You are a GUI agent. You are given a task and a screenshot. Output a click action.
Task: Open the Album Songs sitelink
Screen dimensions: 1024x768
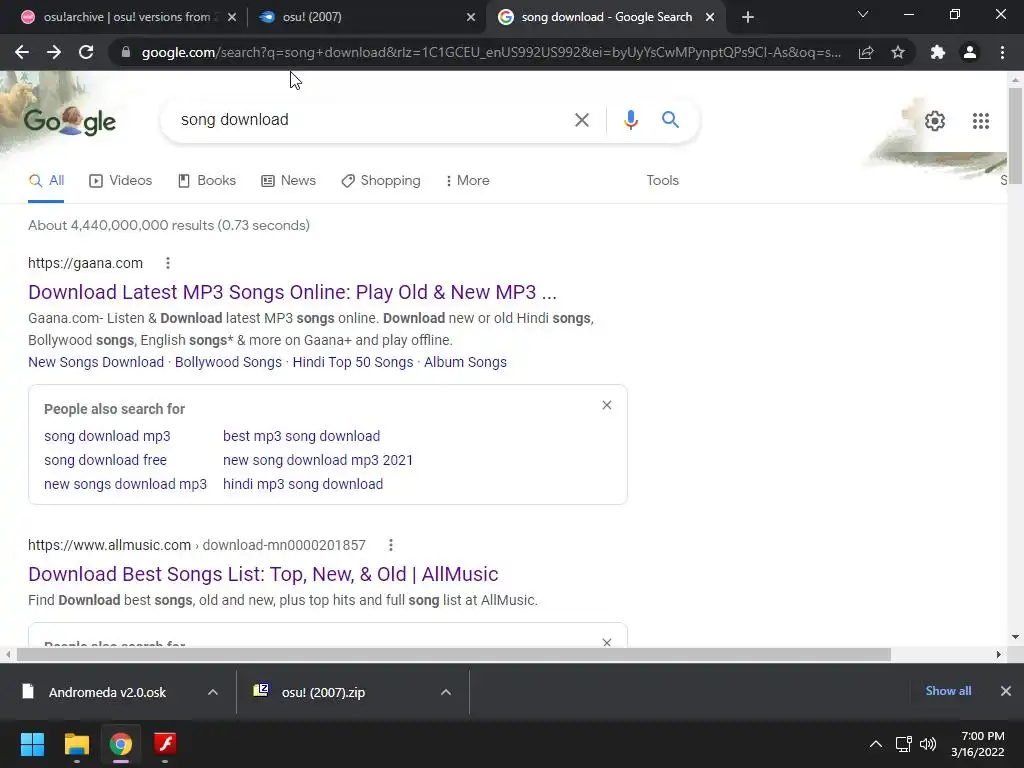(x=465, y=362)
